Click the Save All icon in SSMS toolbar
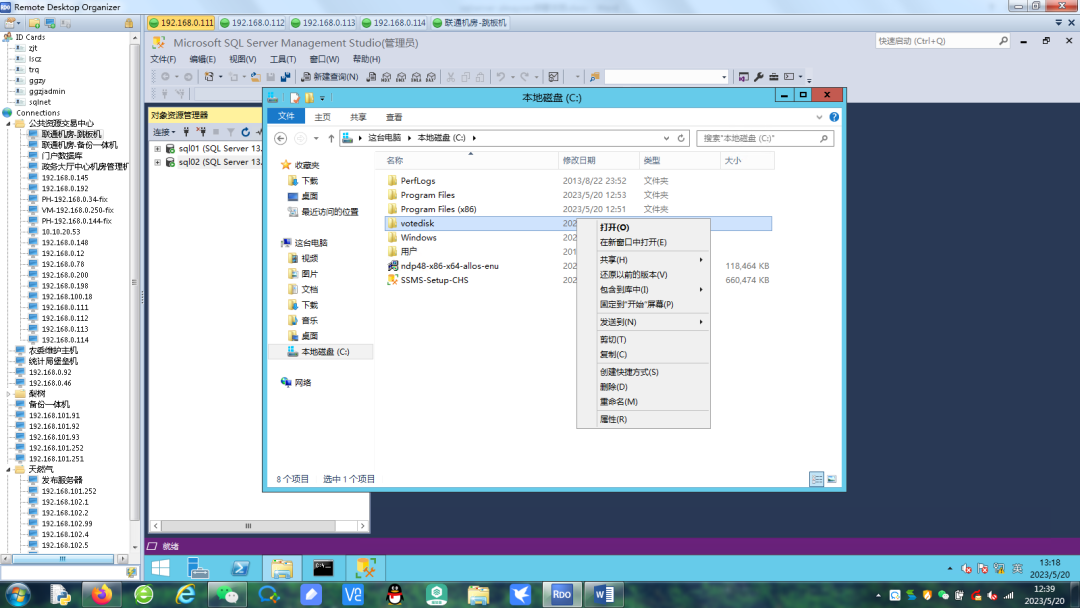This screenshot has width=1080, height=608. click(x=285, y=76)
